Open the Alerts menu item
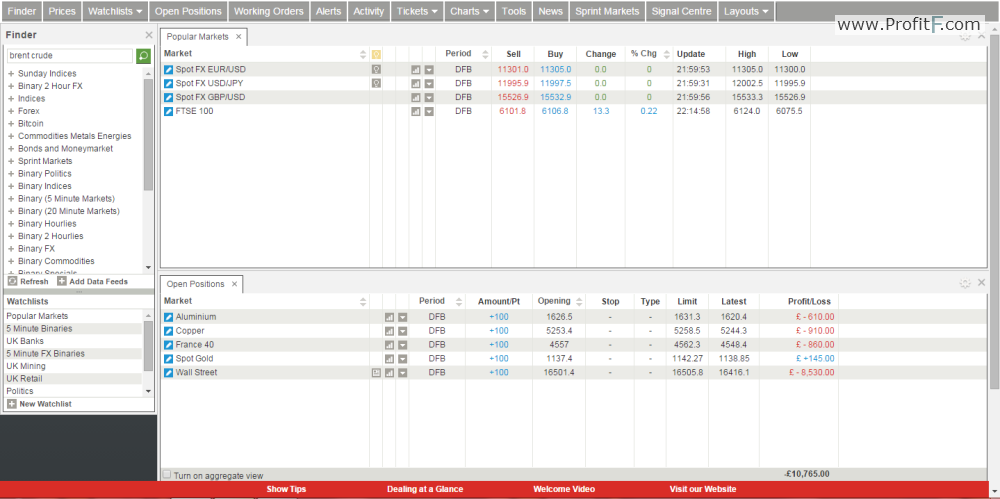Screen dimensions: 1000x499 [x=328, y=11]
